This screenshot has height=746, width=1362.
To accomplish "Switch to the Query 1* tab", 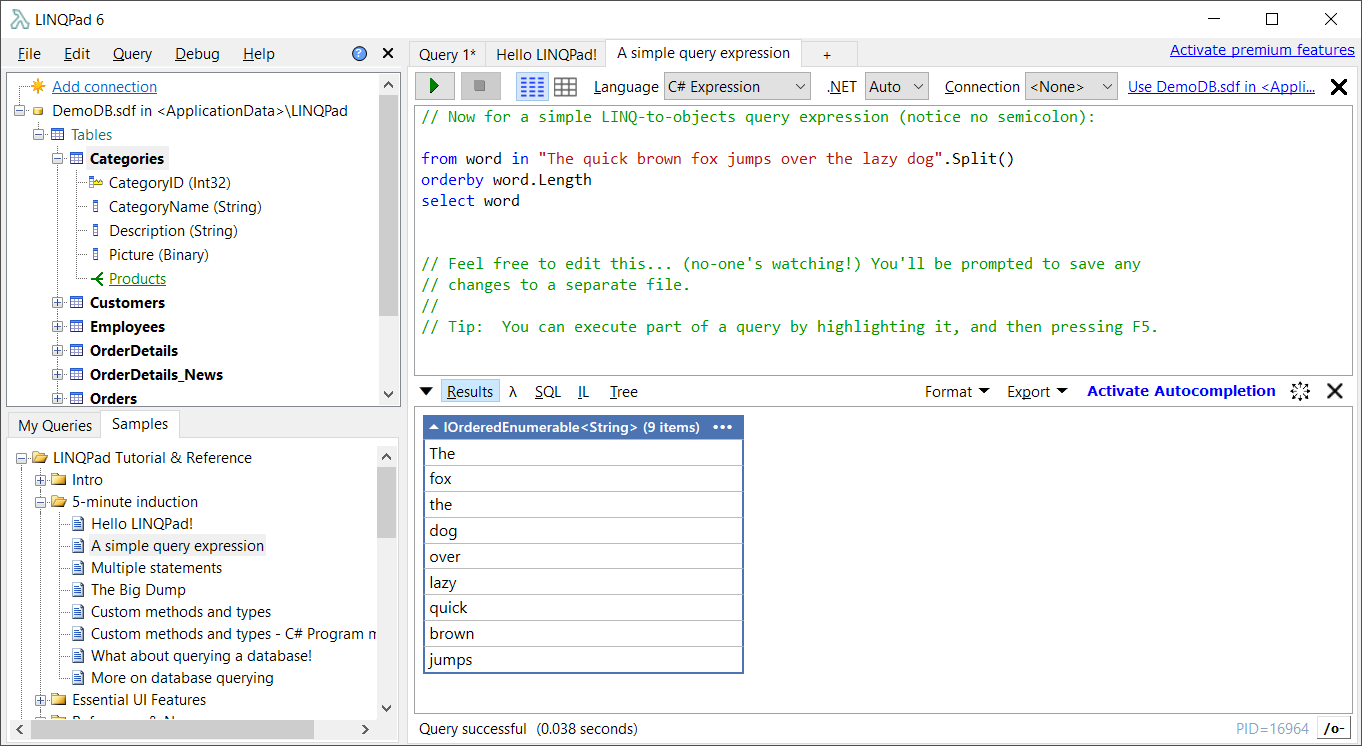I will (447, 54).
